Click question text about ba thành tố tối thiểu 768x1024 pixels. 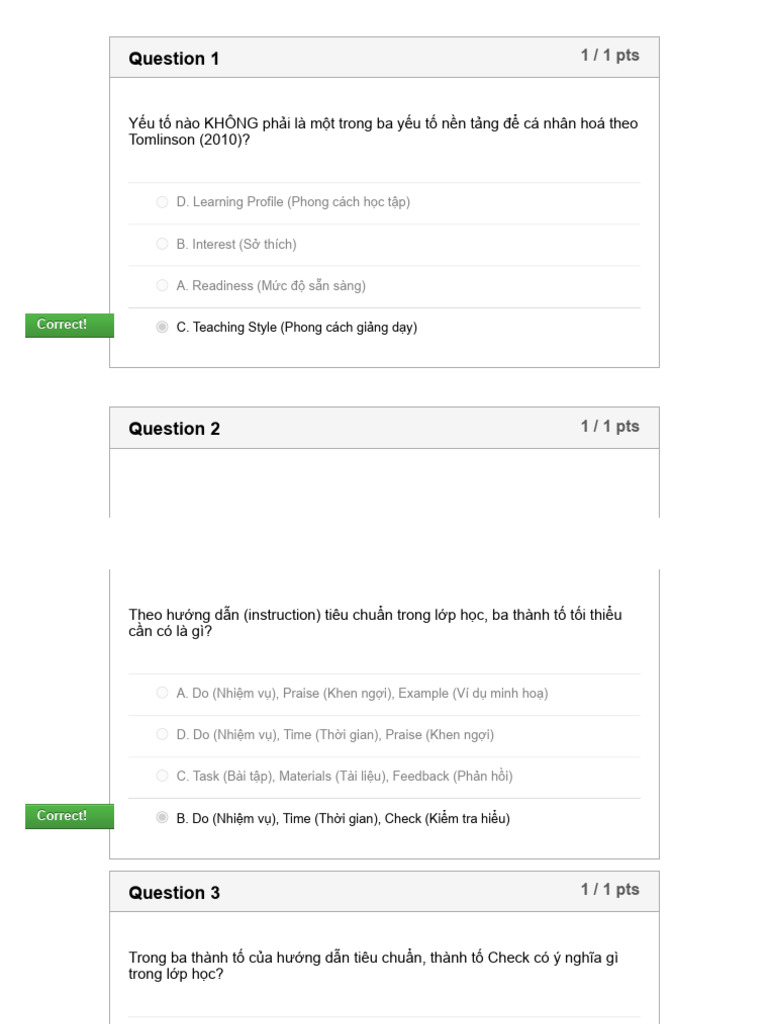pos(376,622)
